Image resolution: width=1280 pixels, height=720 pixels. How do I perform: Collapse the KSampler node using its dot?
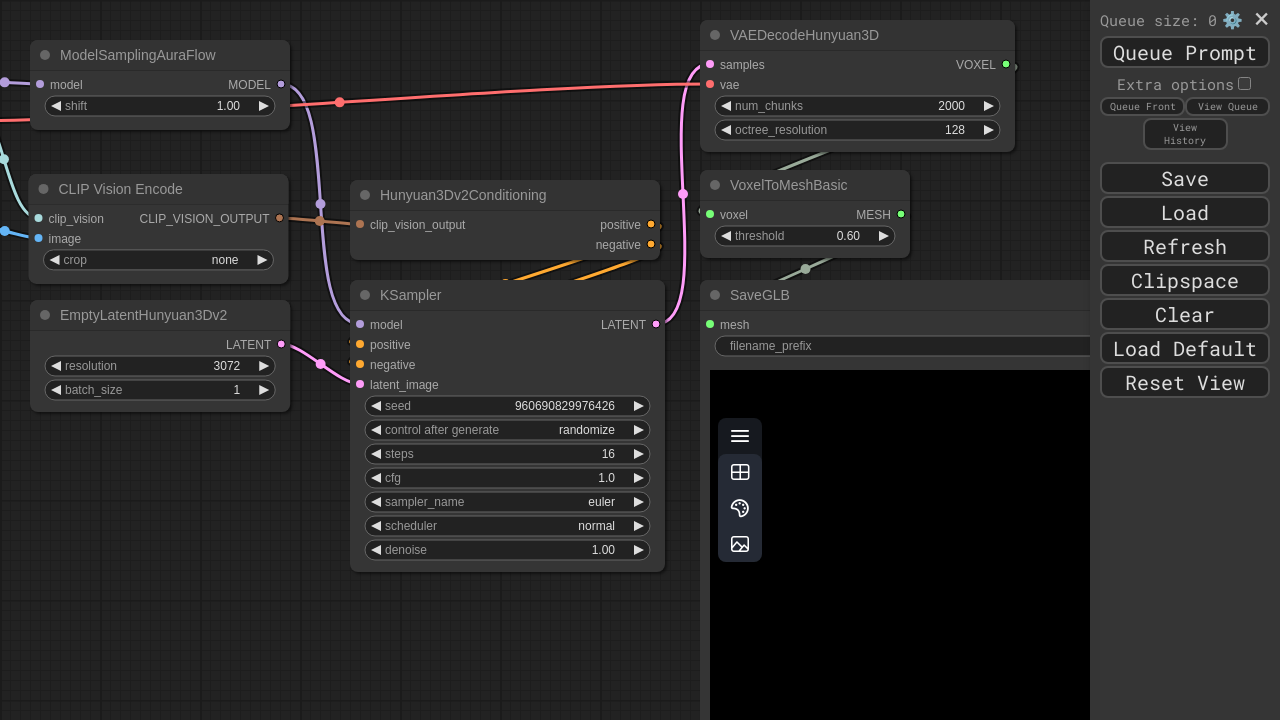pos(365,295)
